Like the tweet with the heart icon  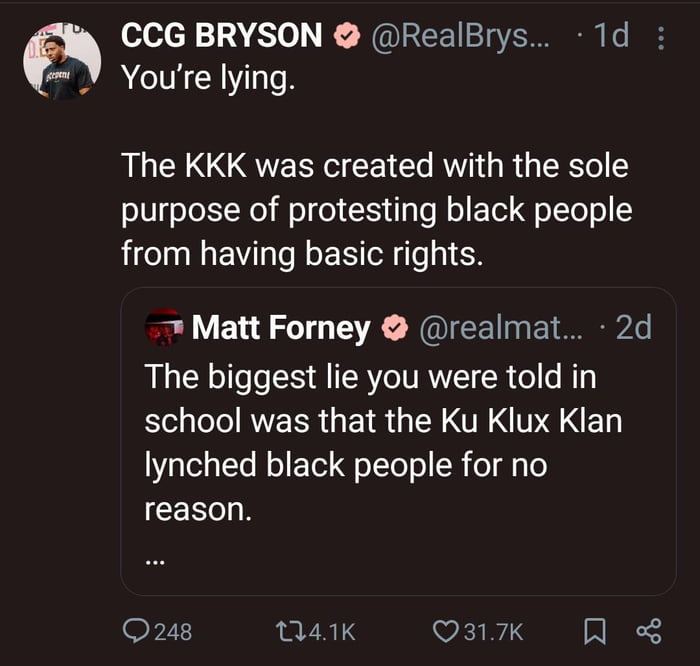pyautogui.click(x=444, y=631)
